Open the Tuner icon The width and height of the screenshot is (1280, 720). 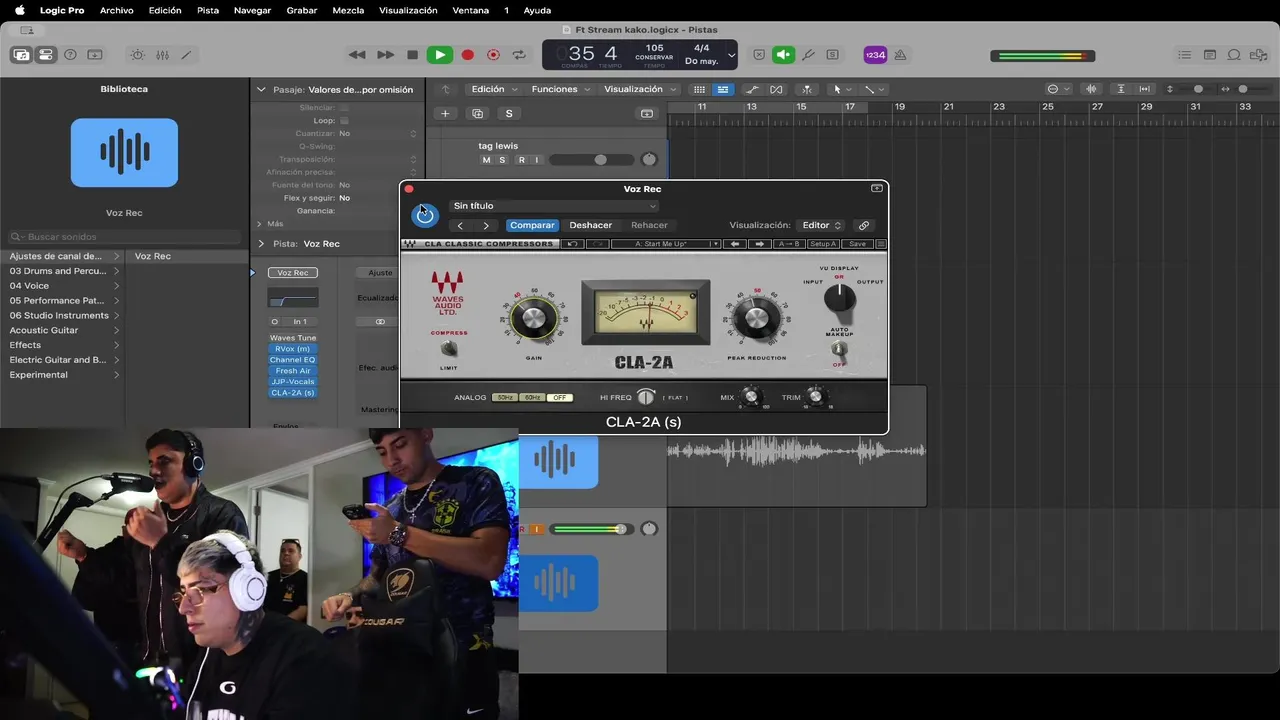pos(808,55)
